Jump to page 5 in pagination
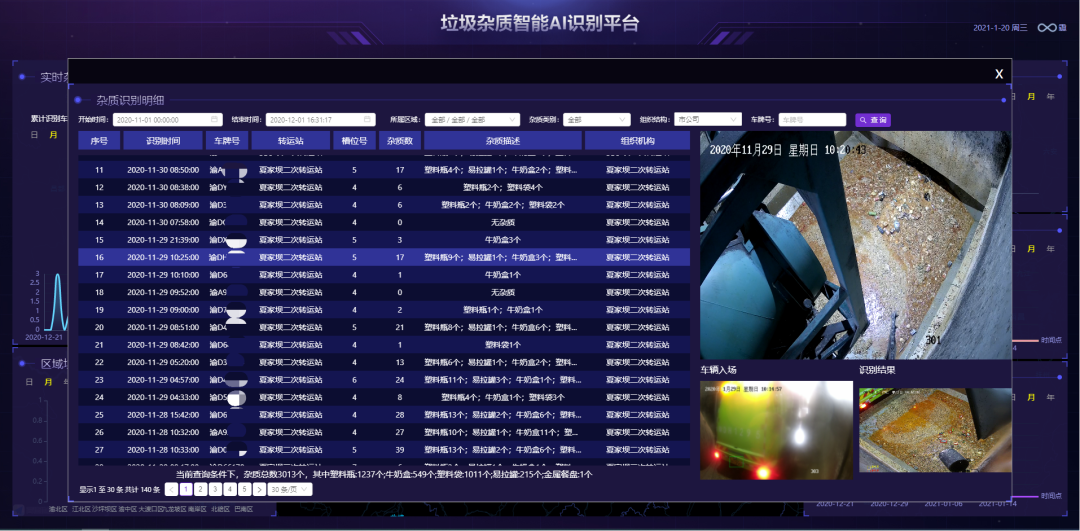 coord(244,490)
